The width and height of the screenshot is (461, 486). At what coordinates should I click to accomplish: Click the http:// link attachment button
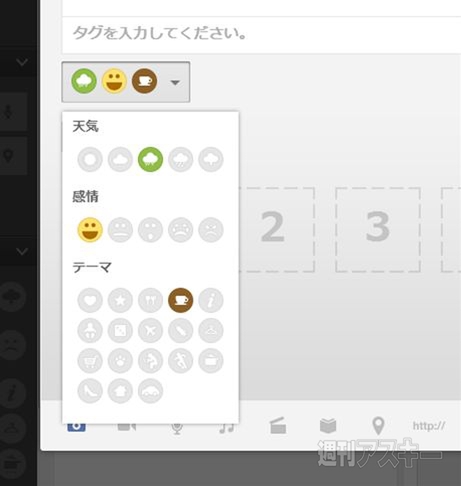[x=429, y=426]
